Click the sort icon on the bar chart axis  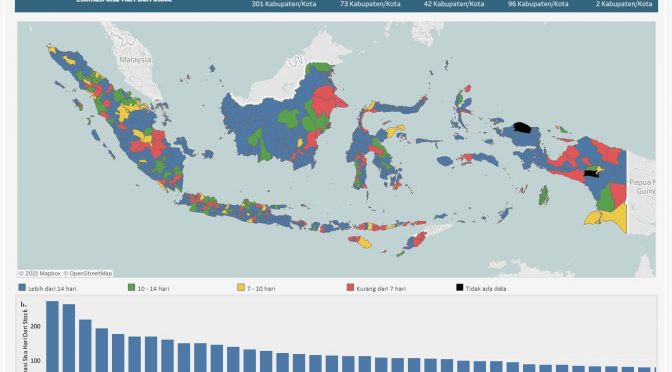point(23,304)
